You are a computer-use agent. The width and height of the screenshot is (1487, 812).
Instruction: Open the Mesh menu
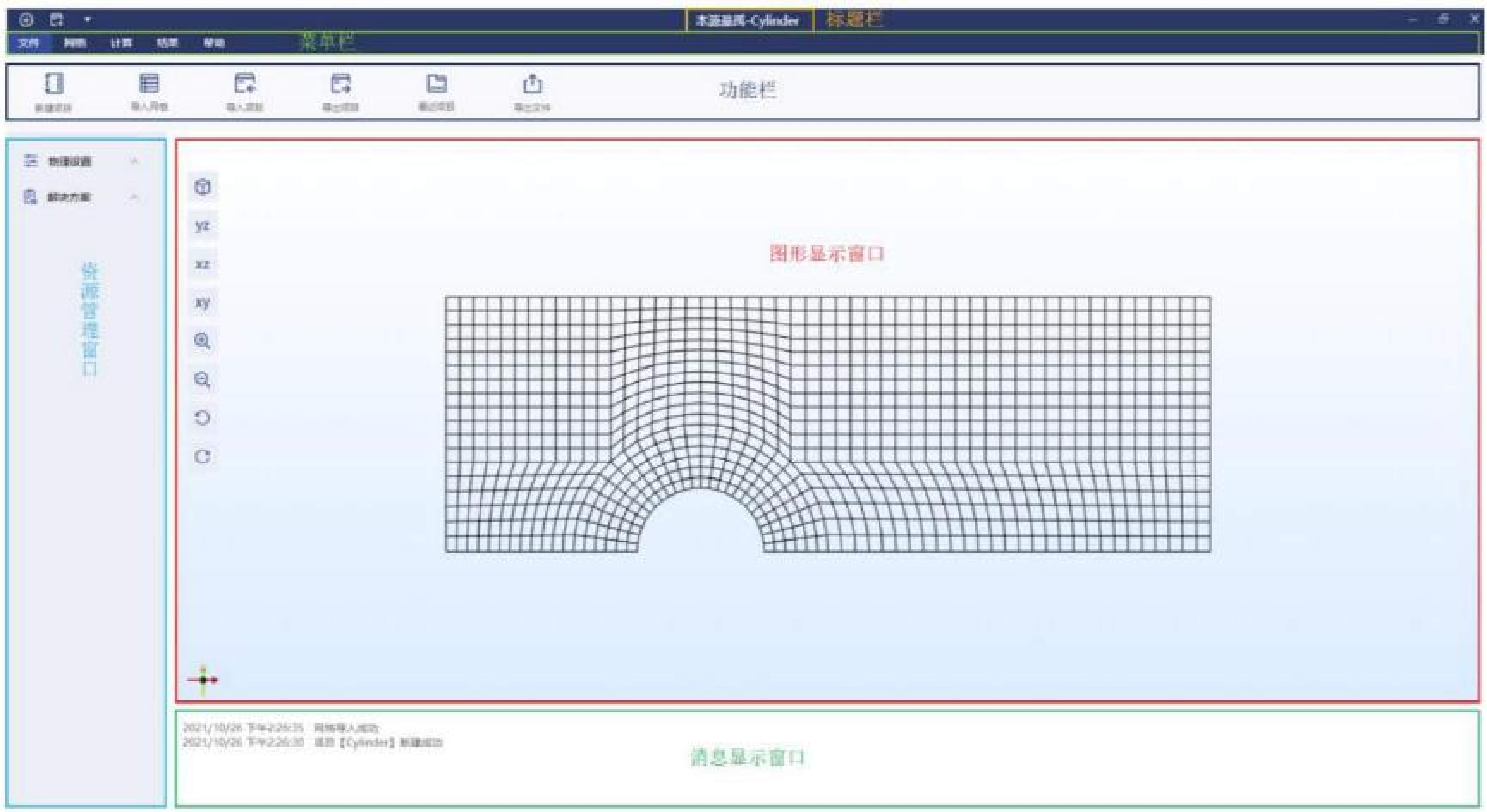tap(75, 43)
